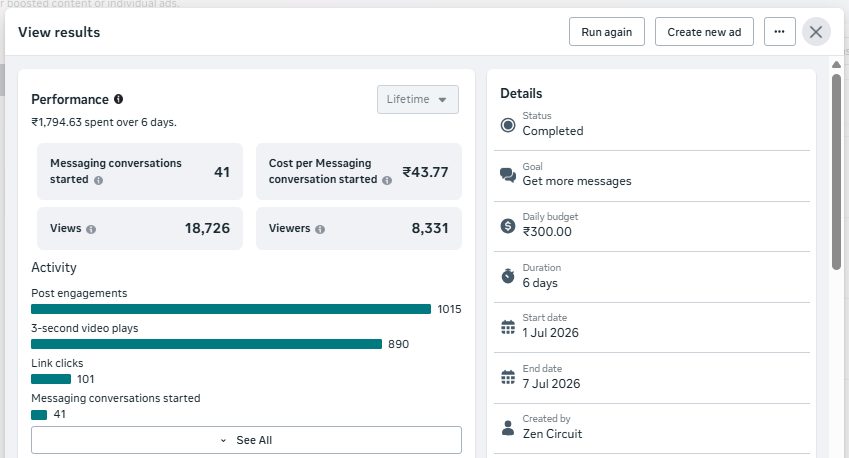Image resolution: width=849 pixels, height=458 pixels.
Task: Click the Zen Circuit creator name
Action: (x=552, y=434)
